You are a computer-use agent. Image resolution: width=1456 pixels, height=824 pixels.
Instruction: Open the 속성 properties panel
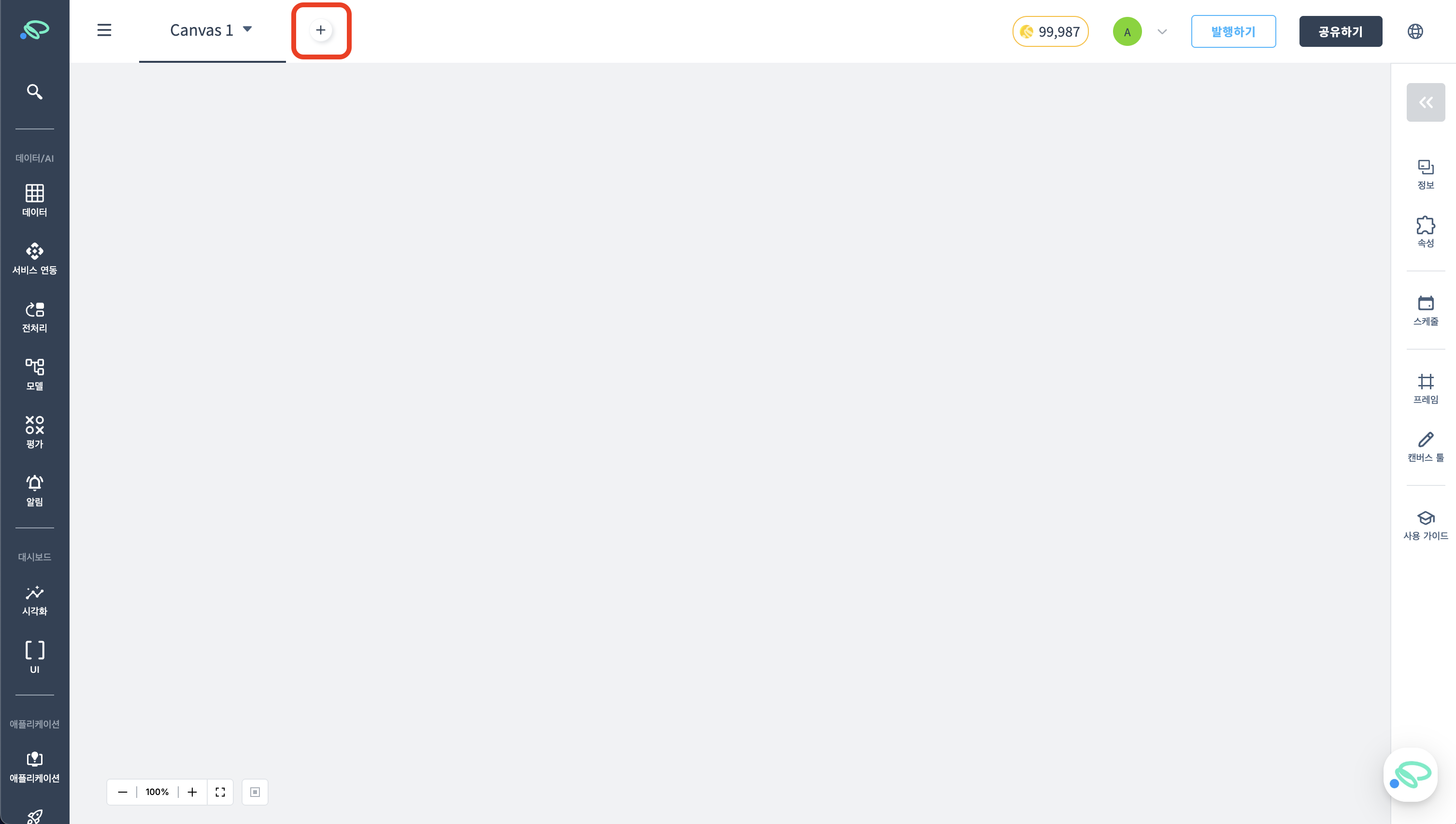[x=1426, y=231]
